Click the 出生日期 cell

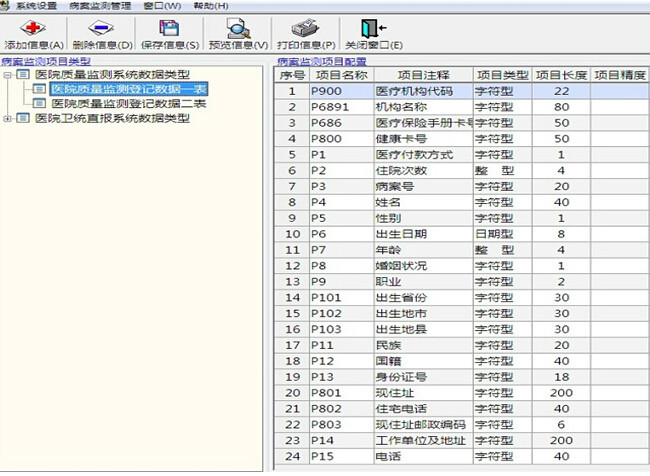(x=423, y=234)
